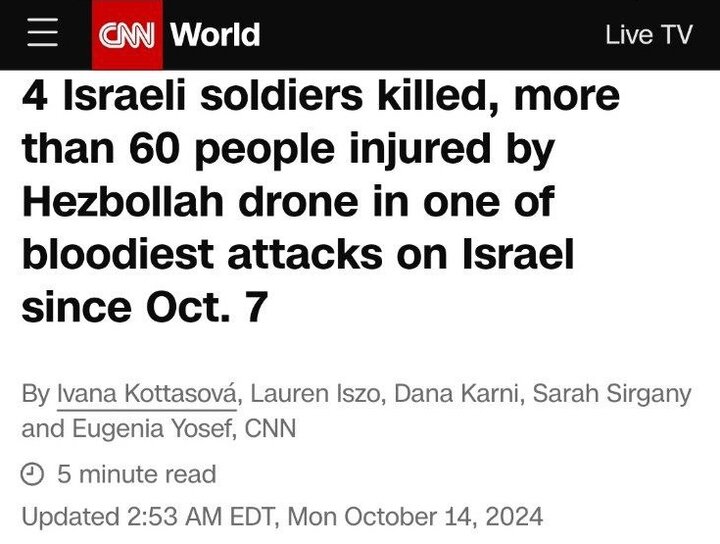Viewport: 720px width, 544px height.
Task: Click the word Hezbollah in the headline
Action: click(123, 202)
